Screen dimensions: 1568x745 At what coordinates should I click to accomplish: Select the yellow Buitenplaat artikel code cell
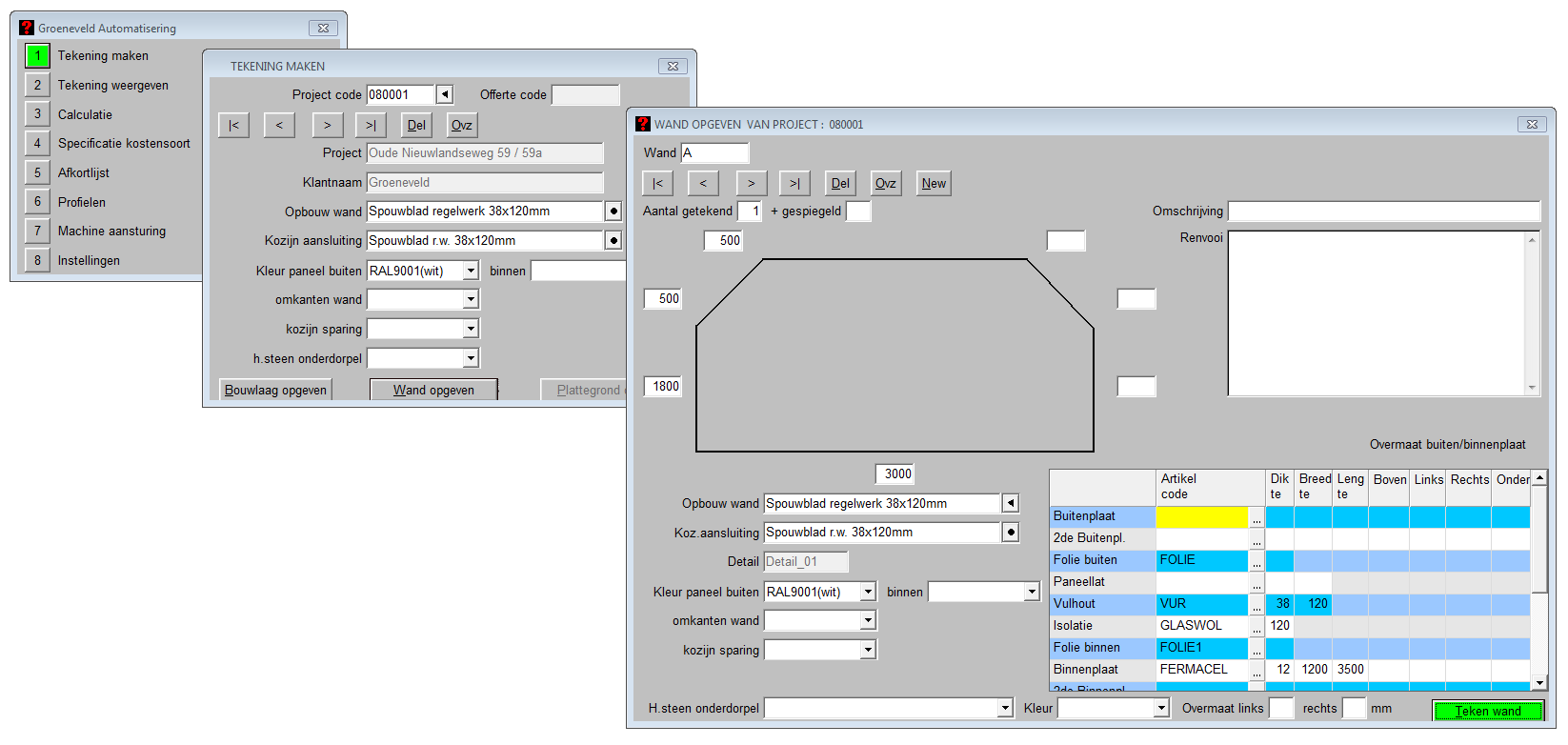click(x=1200, y=517)
